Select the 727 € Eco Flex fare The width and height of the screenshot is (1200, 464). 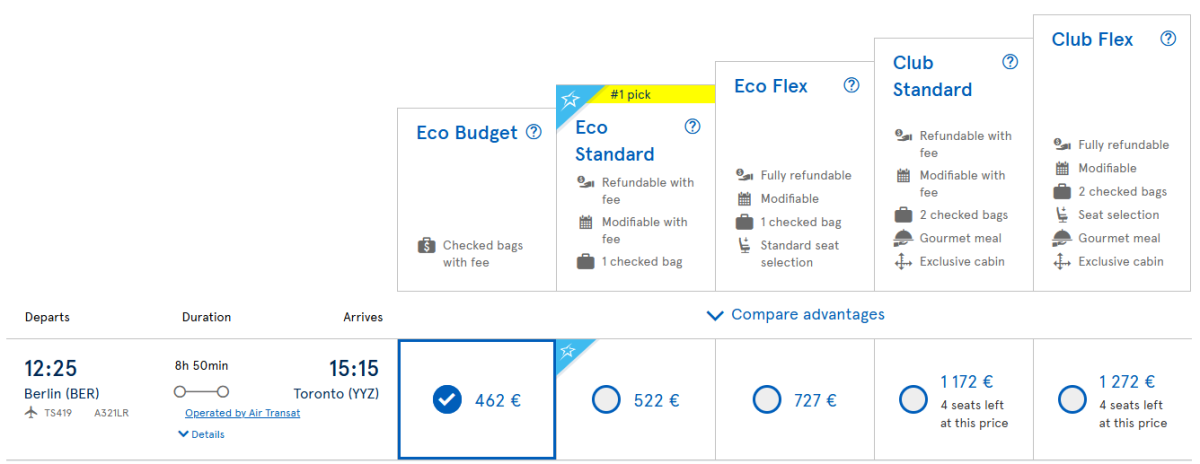pos(766,400)
